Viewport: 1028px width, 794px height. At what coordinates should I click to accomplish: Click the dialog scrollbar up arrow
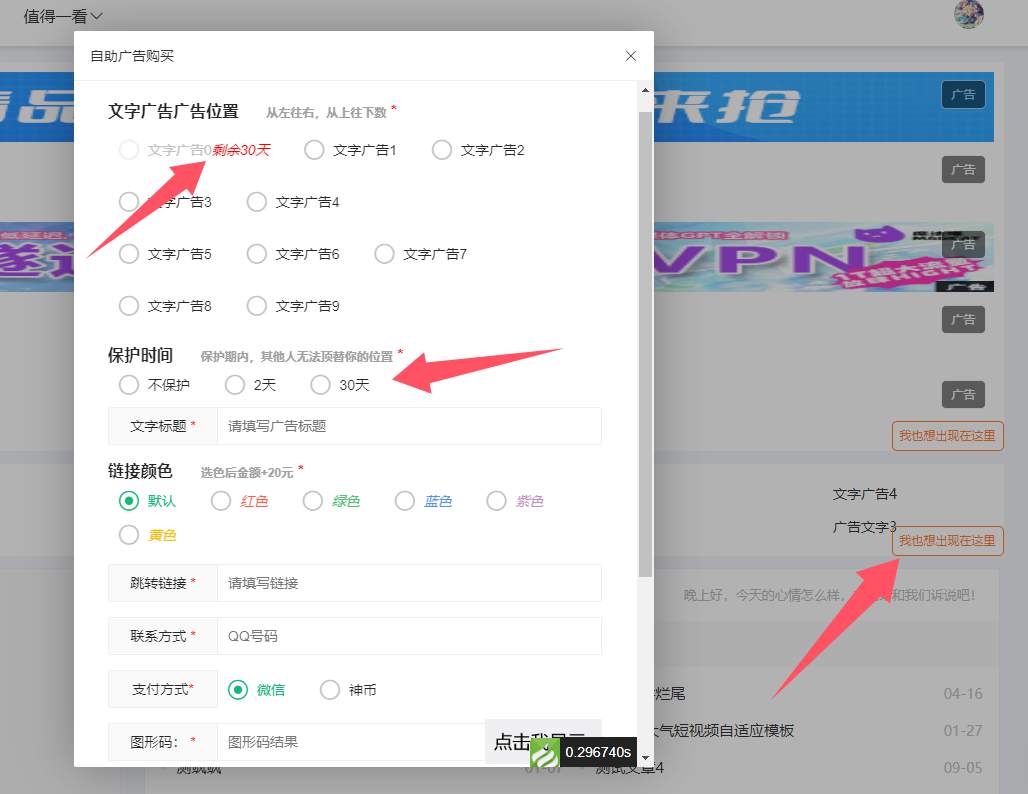tap(645, 90)
